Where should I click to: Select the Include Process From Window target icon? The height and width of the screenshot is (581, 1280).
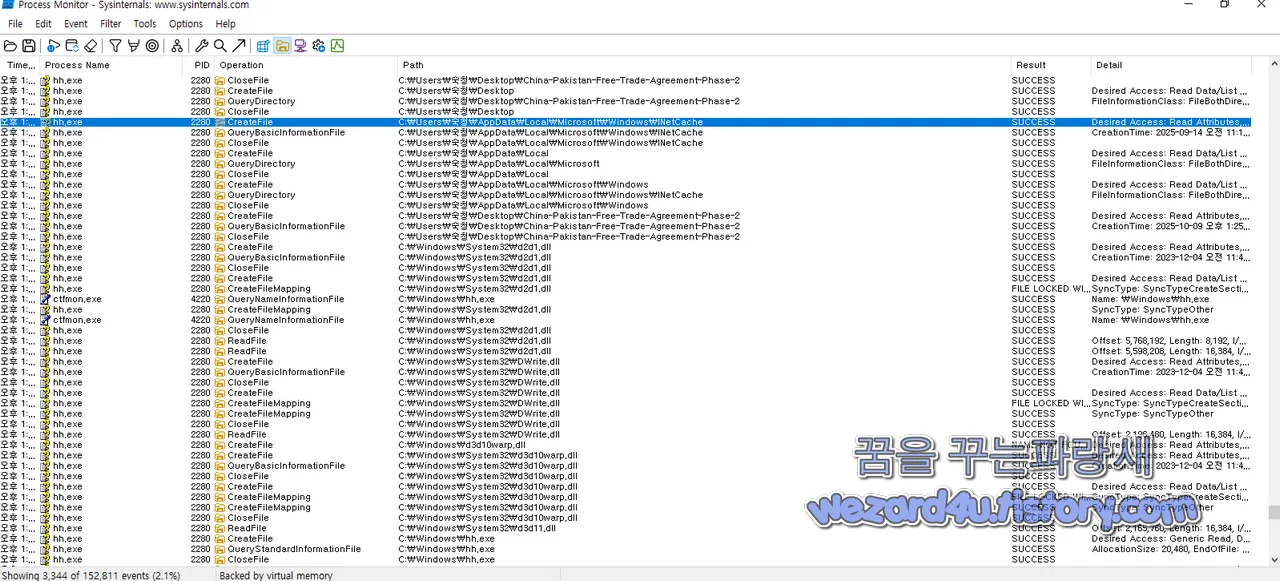click(152, 46)
